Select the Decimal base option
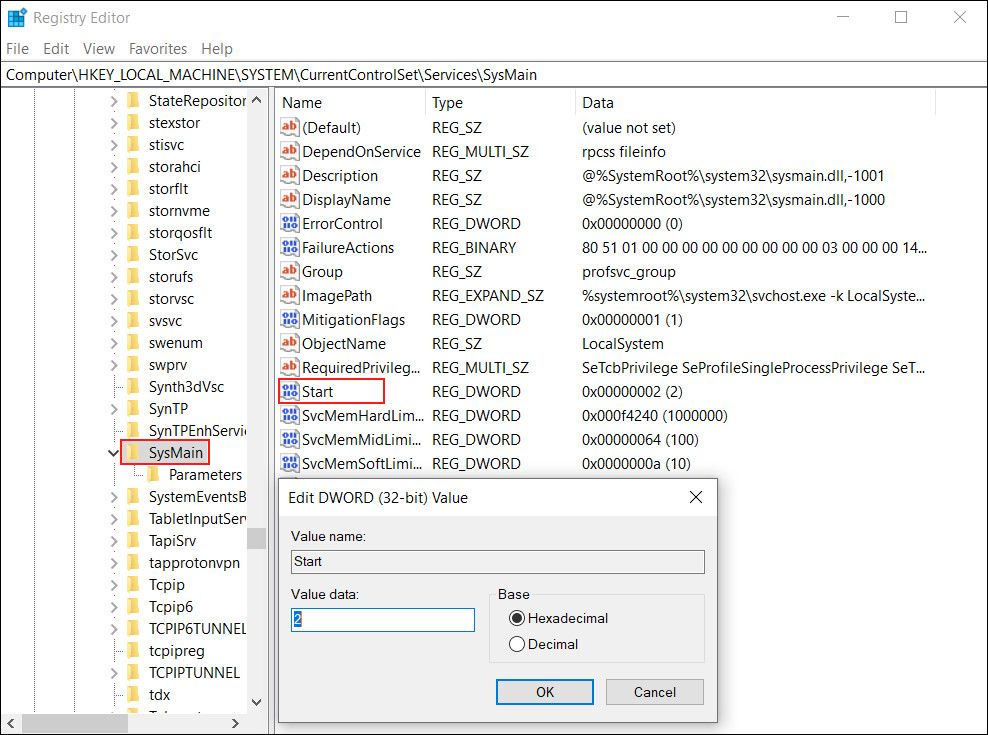Viewport: 988px width, 735px height. point(517,644)
